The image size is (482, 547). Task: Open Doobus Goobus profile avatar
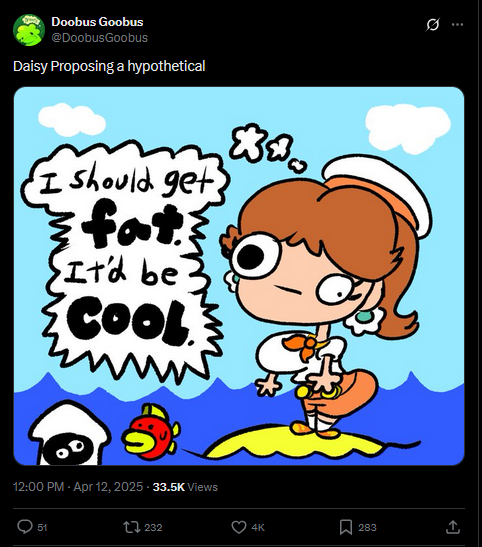(29, 30)
